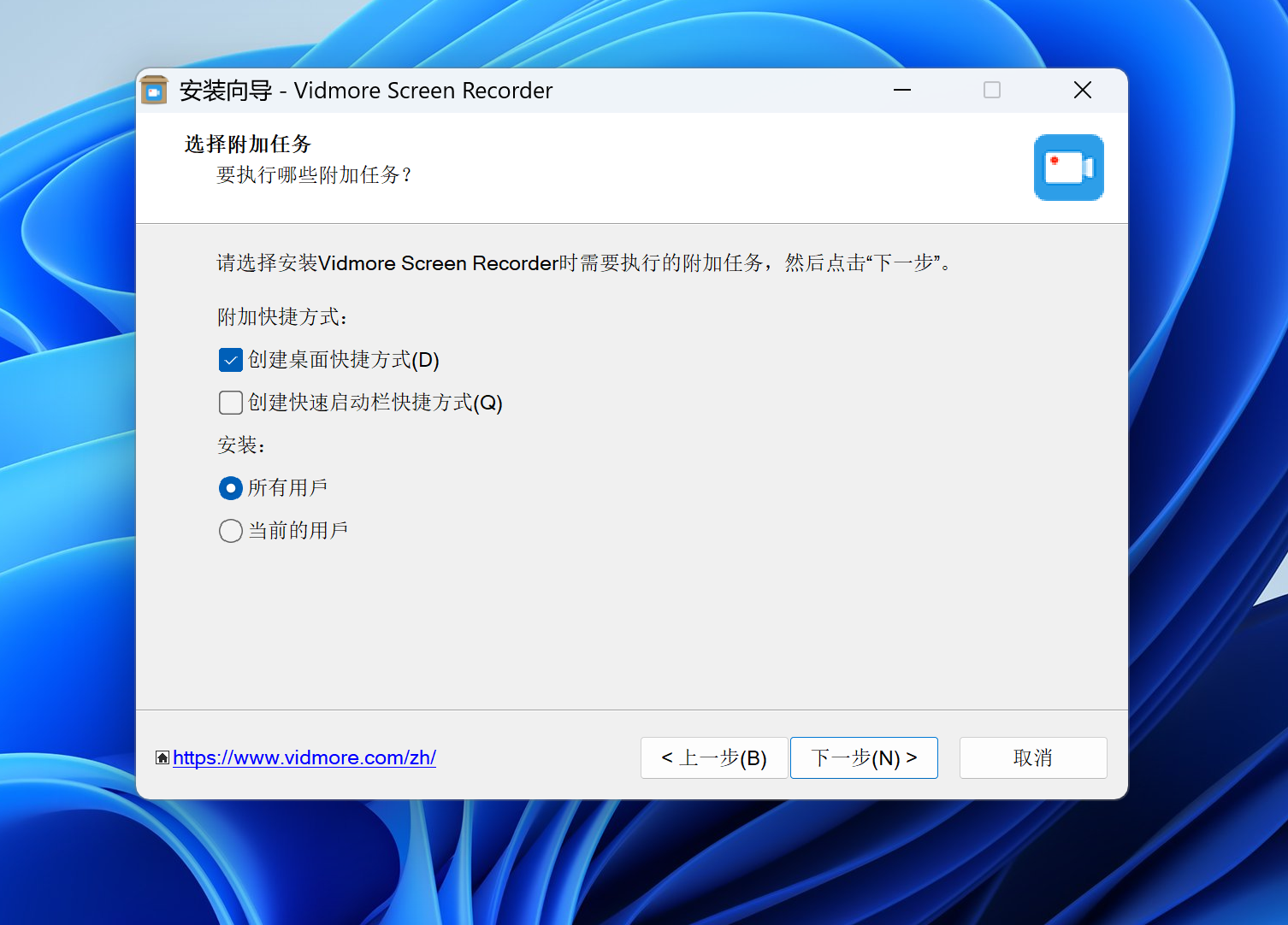Select the 所有用戶 radio button
The width and height of the screenshot is (1288, 925).
(231, 488)
